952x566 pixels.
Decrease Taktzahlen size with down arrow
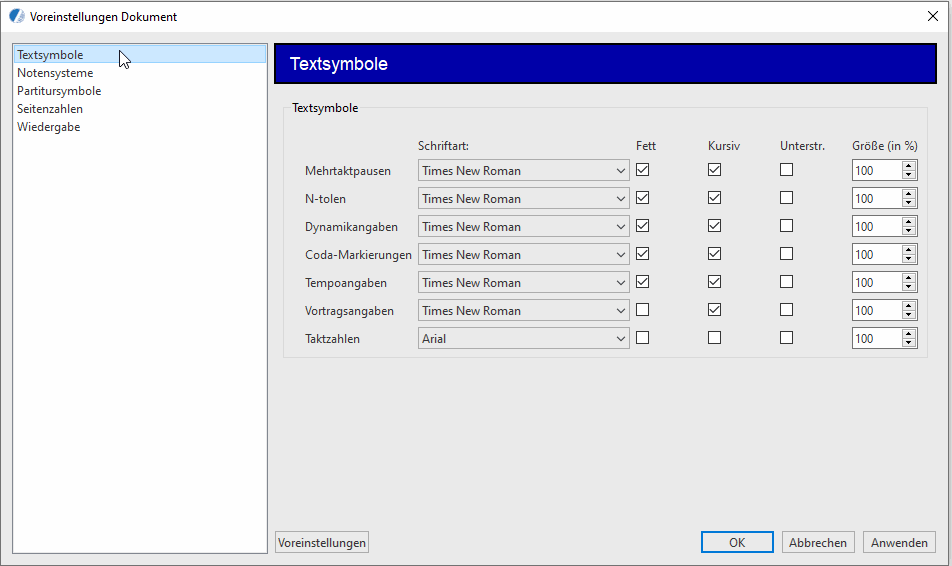(x=908, y=343)
